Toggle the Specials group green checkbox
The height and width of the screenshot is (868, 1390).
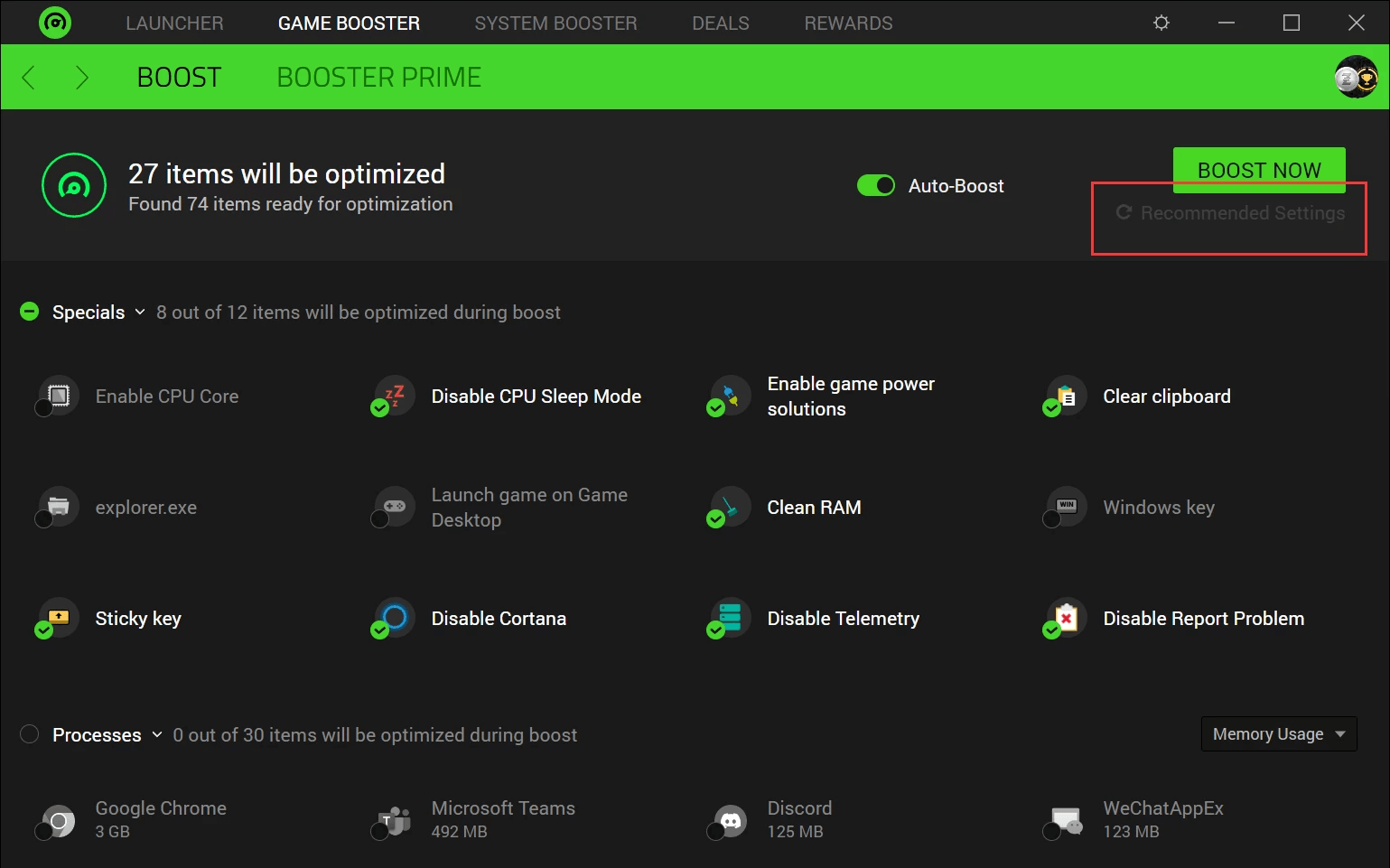point(30,312)
